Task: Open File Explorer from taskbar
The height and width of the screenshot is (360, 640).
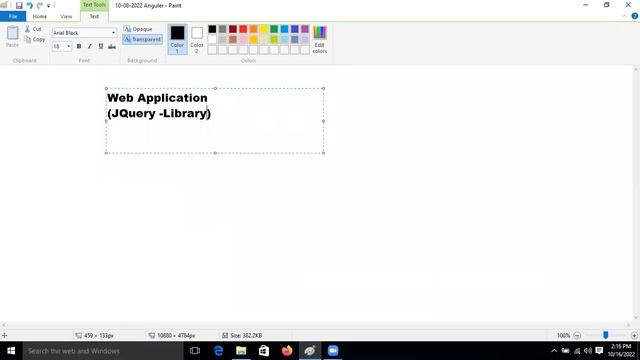Action: 241,351
